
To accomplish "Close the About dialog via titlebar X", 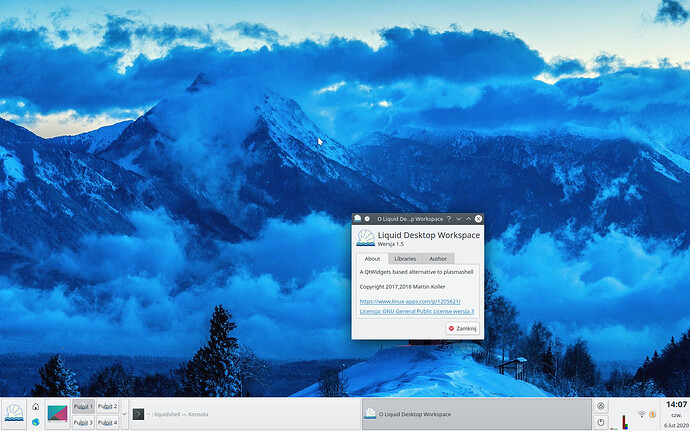I will pos(478,218).
